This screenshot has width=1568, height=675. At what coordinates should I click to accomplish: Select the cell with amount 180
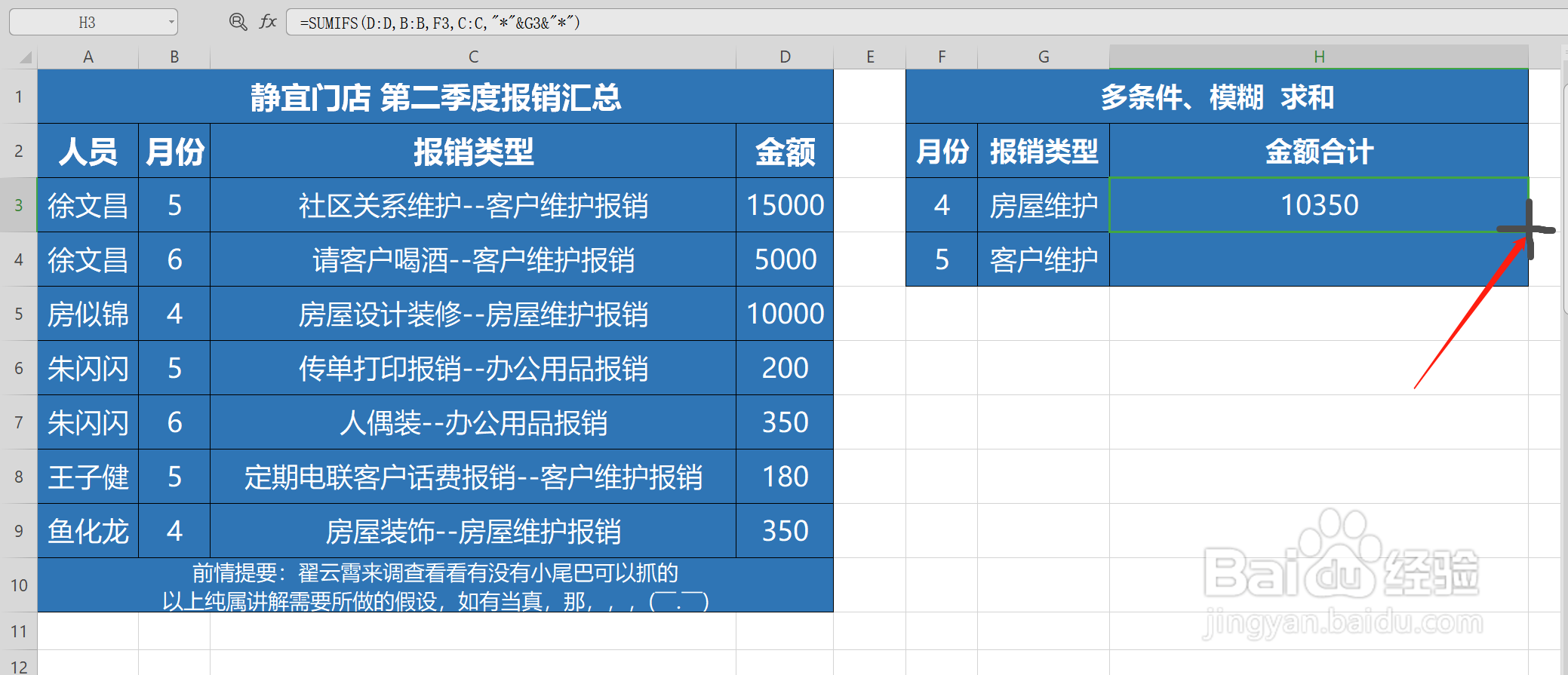785,477
